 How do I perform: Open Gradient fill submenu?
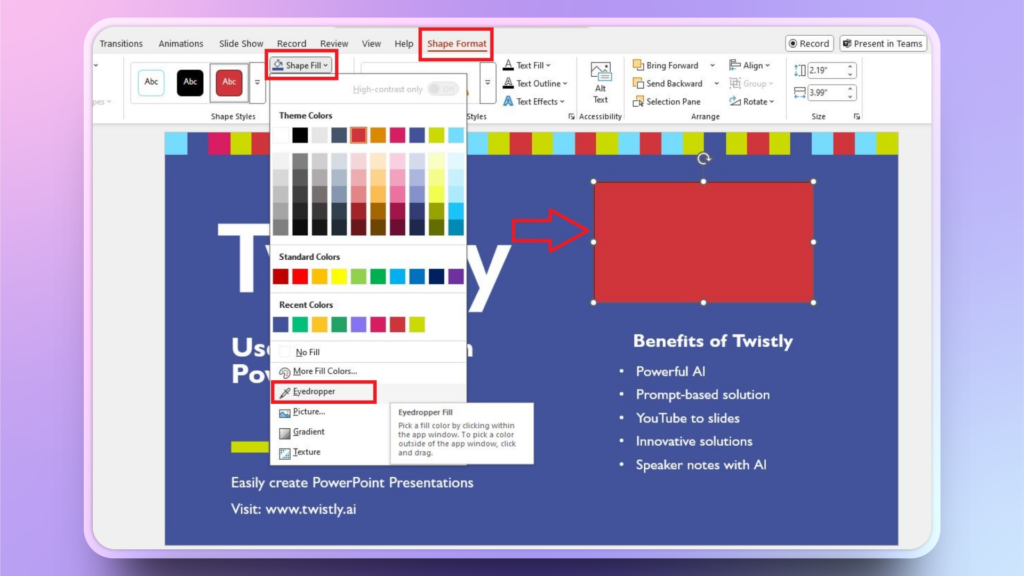[x=308, y=432]
